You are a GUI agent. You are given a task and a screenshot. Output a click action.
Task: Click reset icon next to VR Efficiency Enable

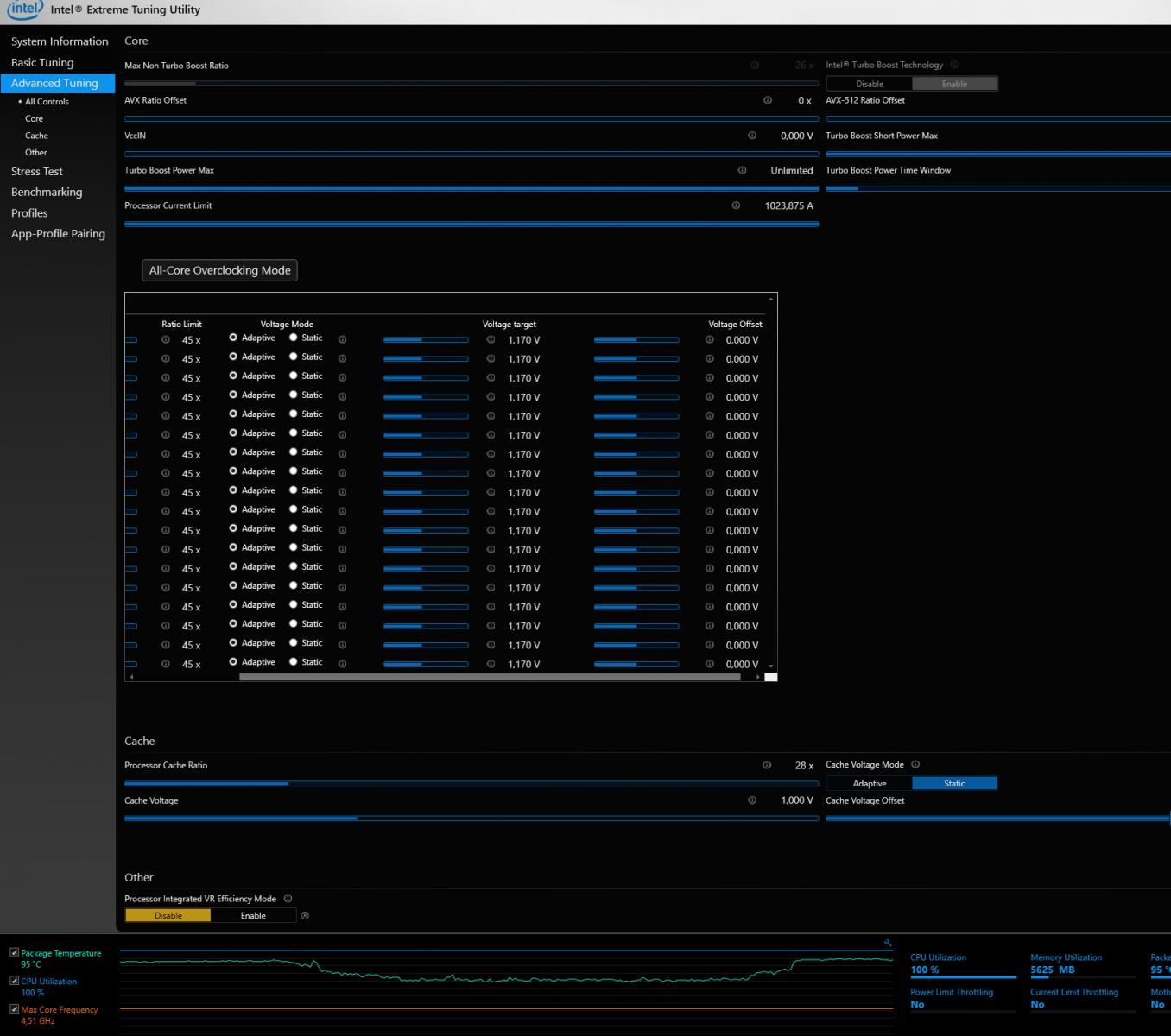point(304,916)
